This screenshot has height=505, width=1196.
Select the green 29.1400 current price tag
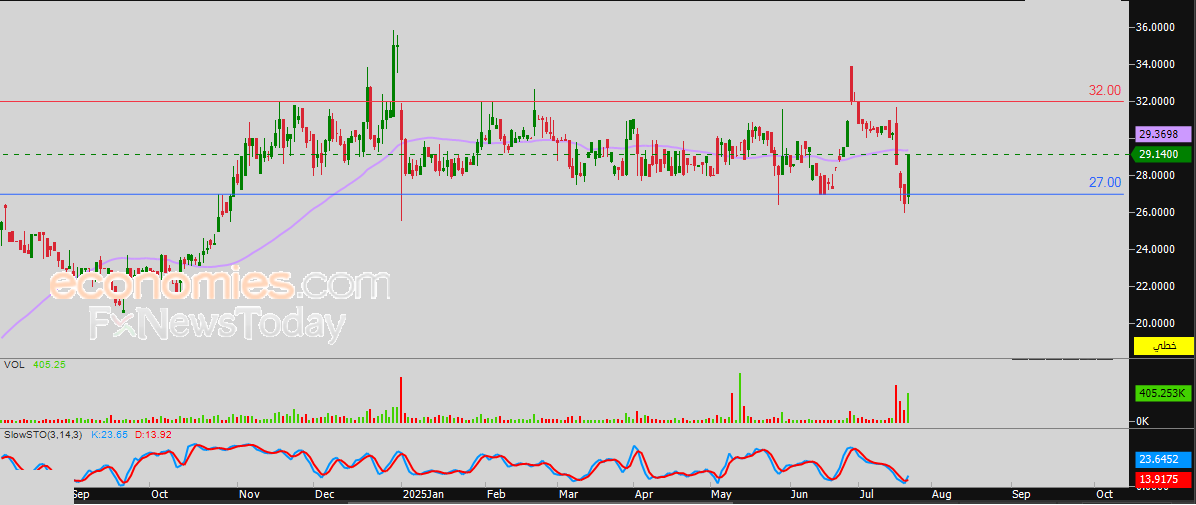(x=1162, y=154)
